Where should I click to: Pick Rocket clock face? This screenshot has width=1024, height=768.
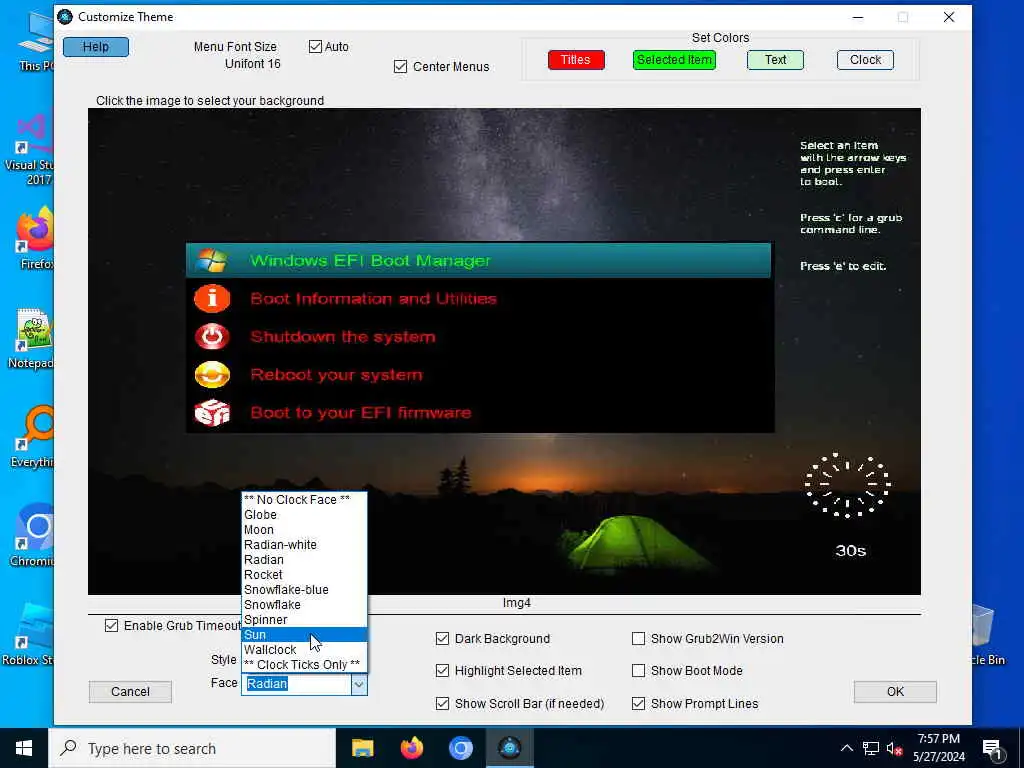pos(304,575)
